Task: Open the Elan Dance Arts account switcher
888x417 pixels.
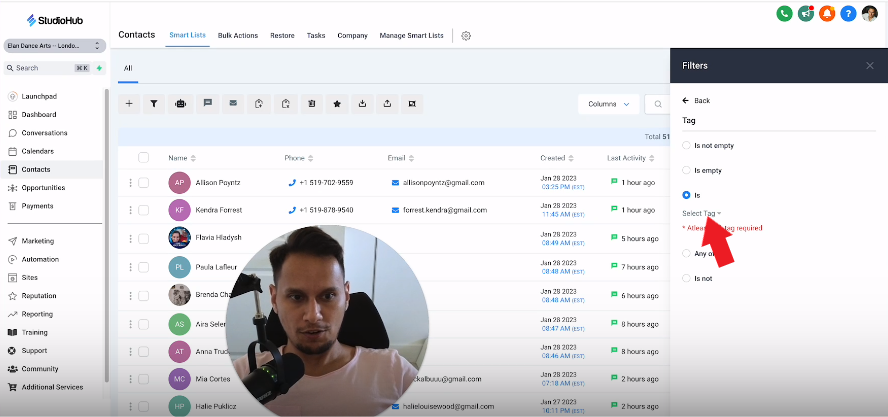Action: [55, 45]
